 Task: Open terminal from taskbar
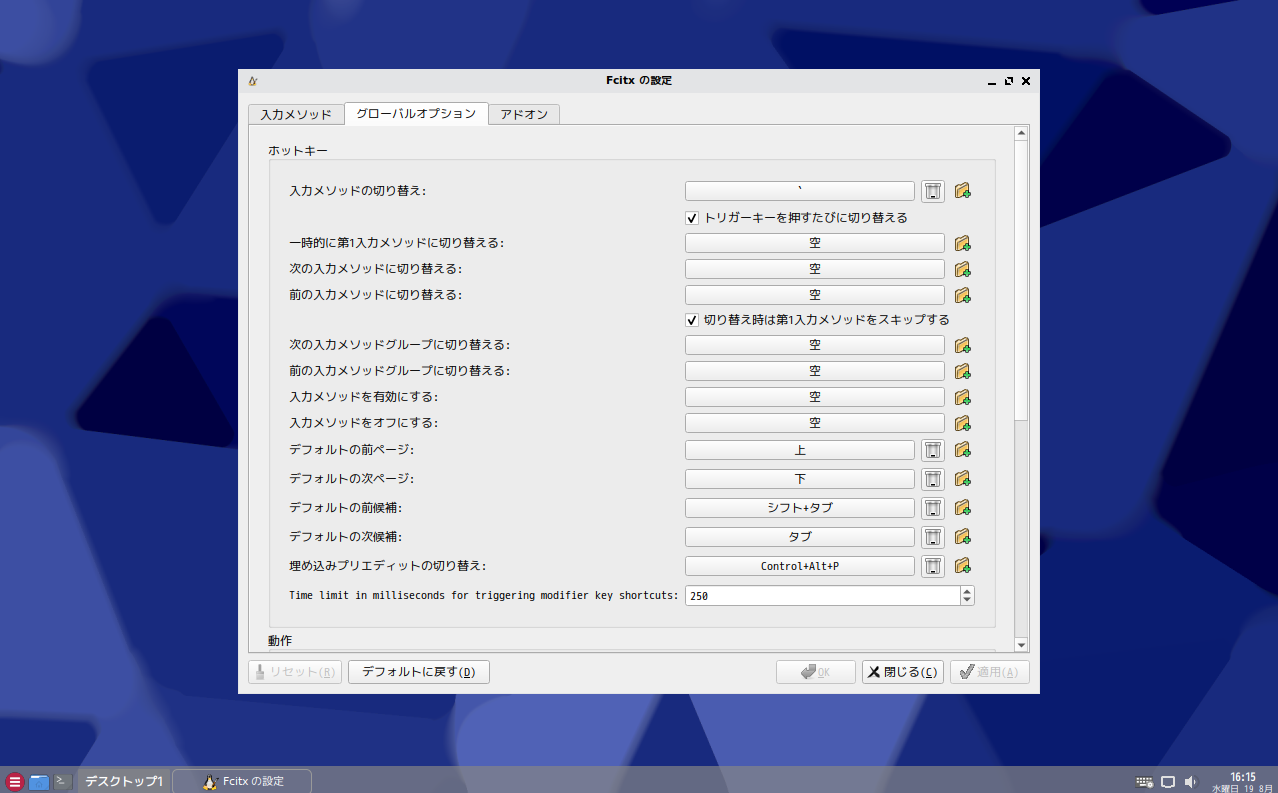click(63, 781)
